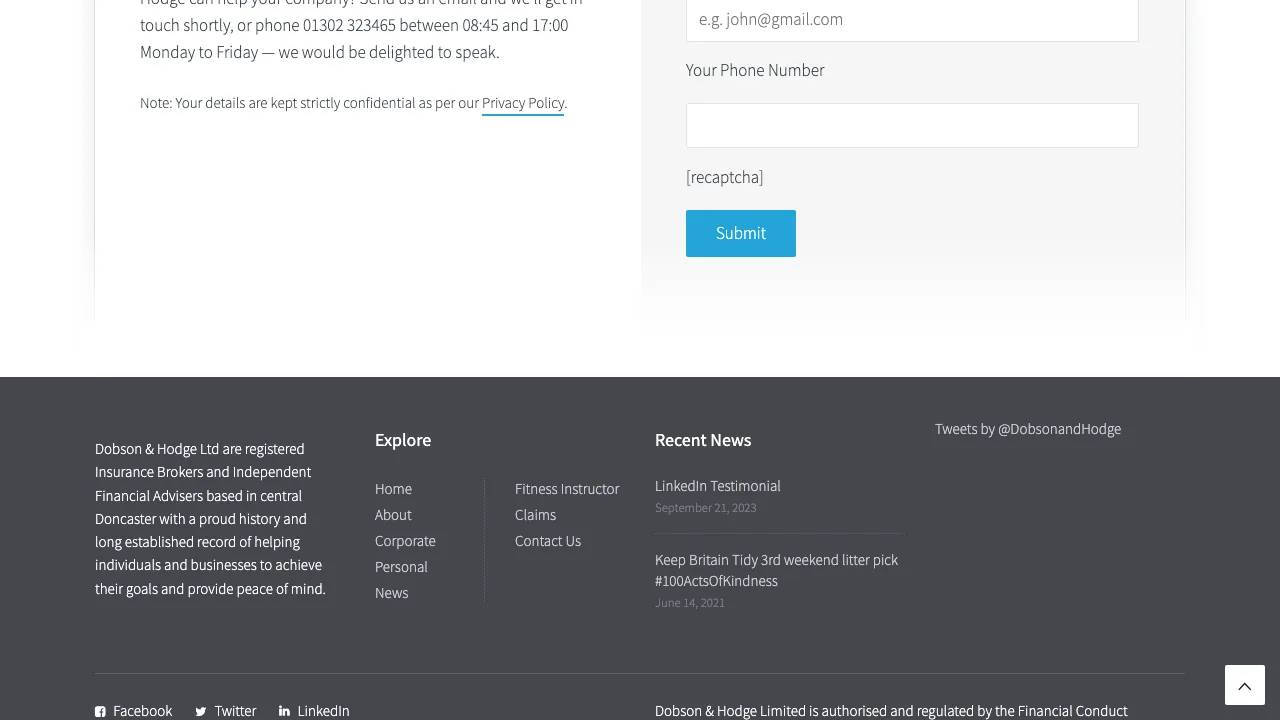Screen dimensions: 1280x720
Task: Open the Personal page link
Action: (401, 567)
